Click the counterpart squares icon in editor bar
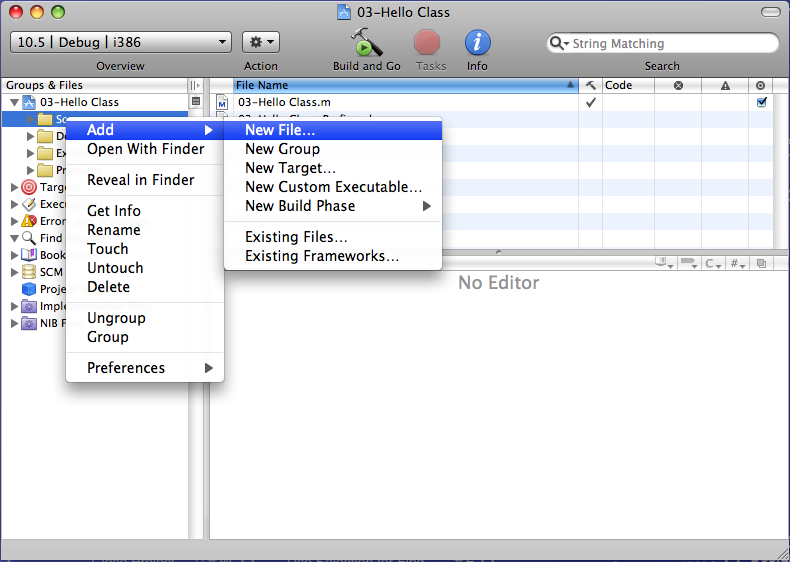Screen dimensions: 790x562 coord(761,263)
